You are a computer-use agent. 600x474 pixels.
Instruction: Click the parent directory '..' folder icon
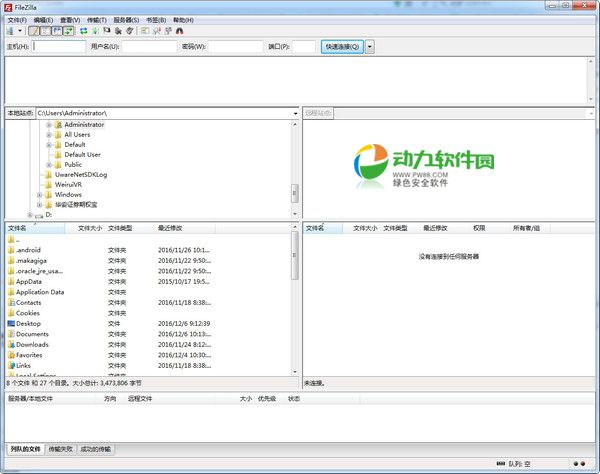point(11,240)
